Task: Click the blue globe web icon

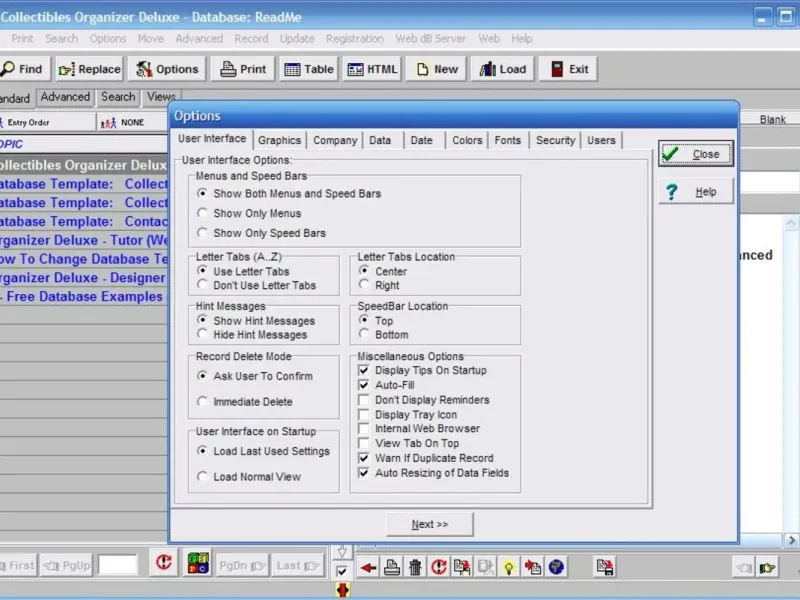Action: click(x=556, y=567)
